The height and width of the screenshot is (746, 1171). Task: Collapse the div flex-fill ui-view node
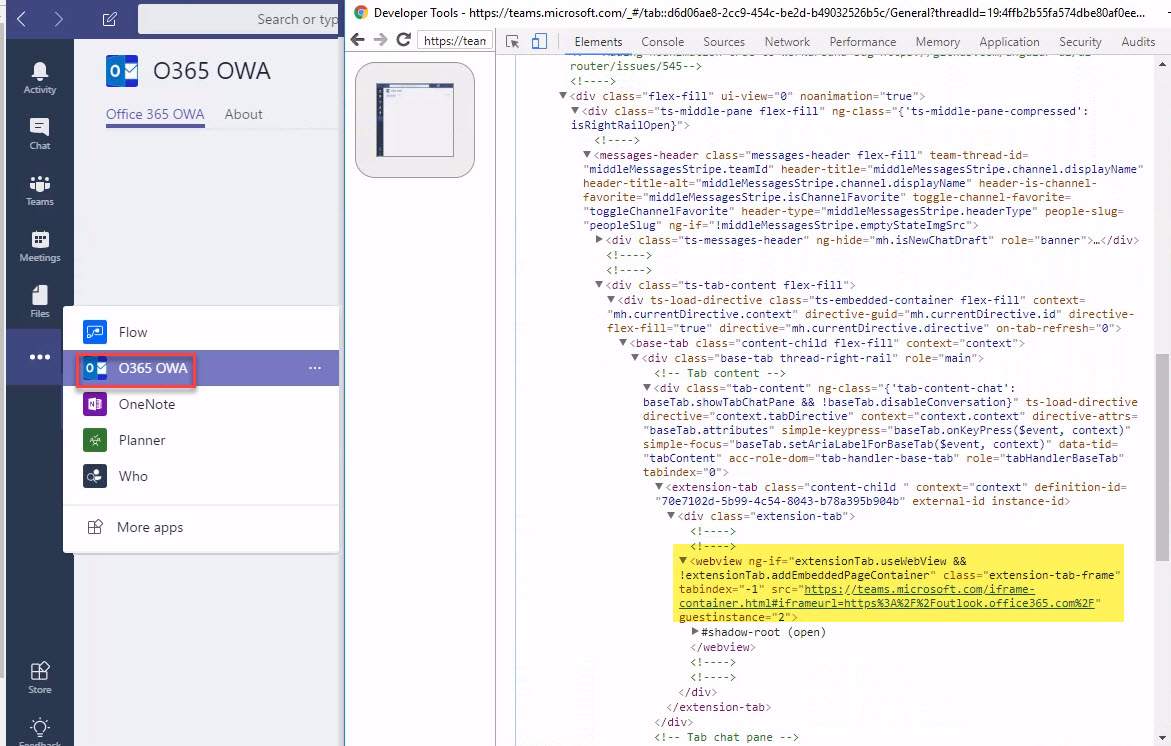click(562, 96)
